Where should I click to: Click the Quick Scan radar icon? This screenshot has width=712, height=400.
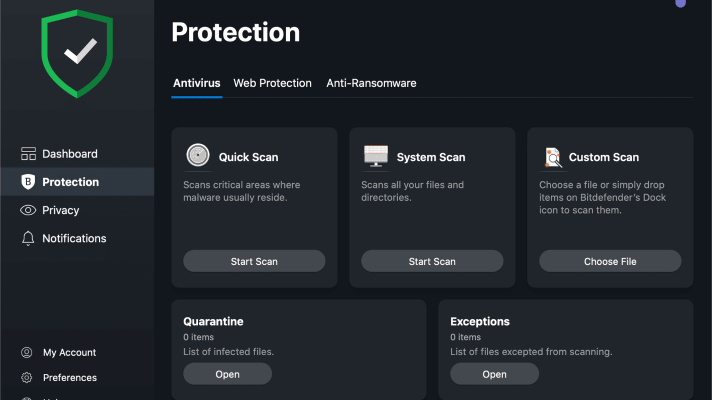[x=198, y=155]
